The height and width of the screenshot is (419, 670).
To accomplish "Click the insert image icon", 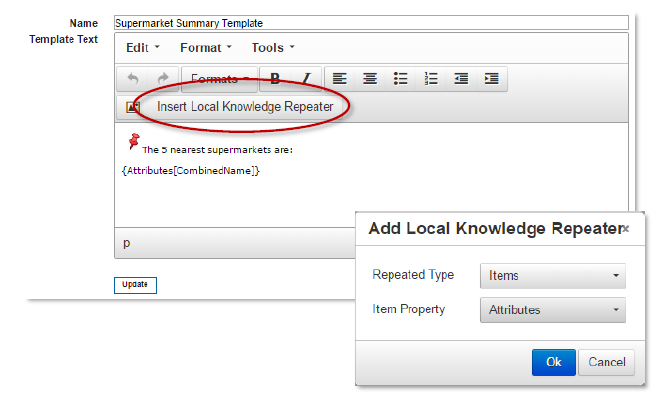I will 132,107.
